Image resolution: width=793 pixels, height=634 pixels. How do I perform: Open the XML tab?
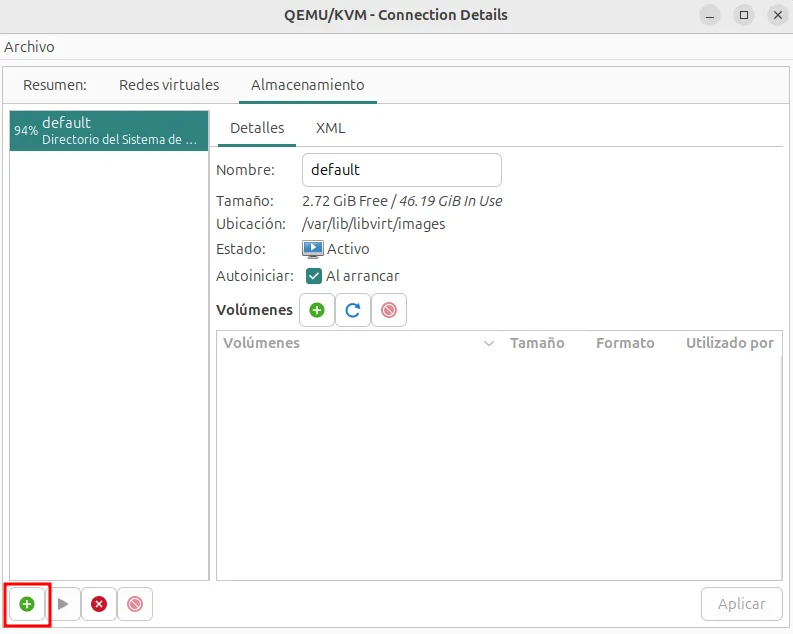pyautogui.click(x=330, y=128)
